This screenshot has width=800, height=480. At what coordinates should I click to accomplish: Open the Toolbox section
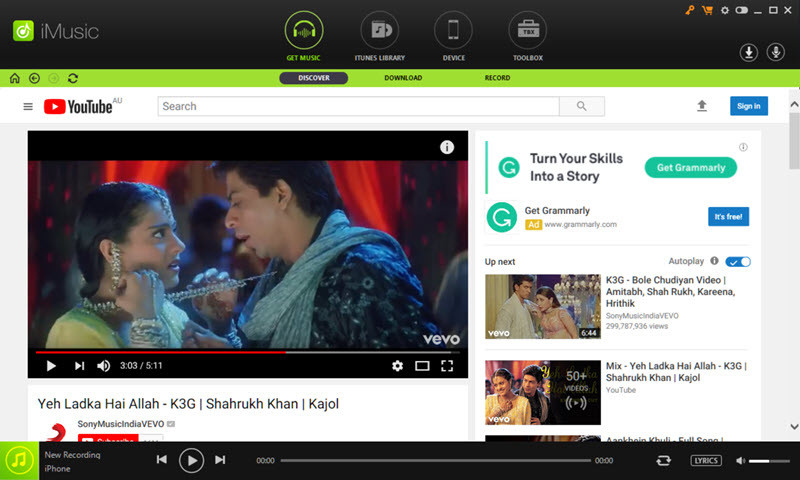528,36
